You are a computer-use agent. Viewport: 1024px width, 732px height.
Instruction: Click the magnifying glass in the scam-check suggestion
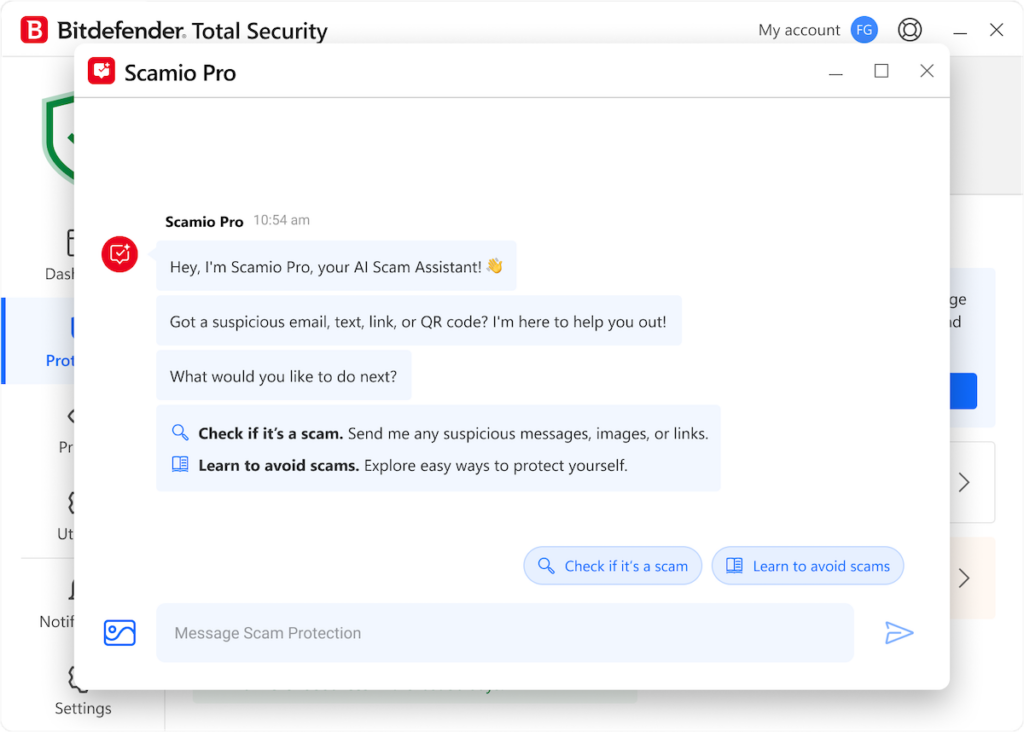(180, 431)
